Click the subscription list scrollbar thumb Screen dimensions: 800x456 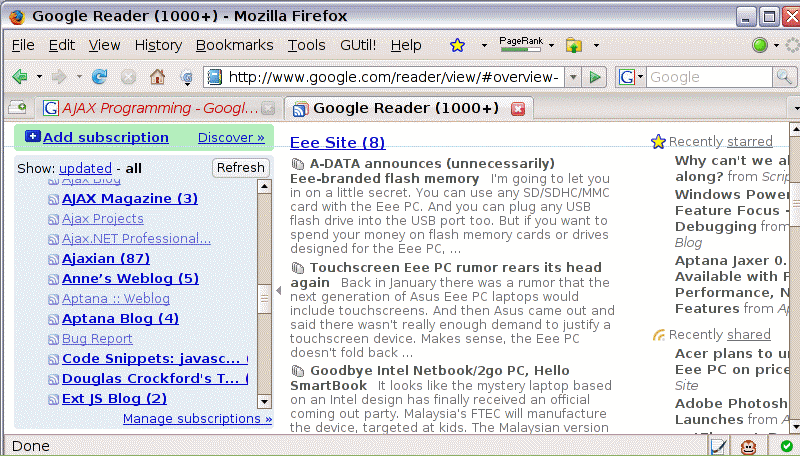tap(264, 298)
